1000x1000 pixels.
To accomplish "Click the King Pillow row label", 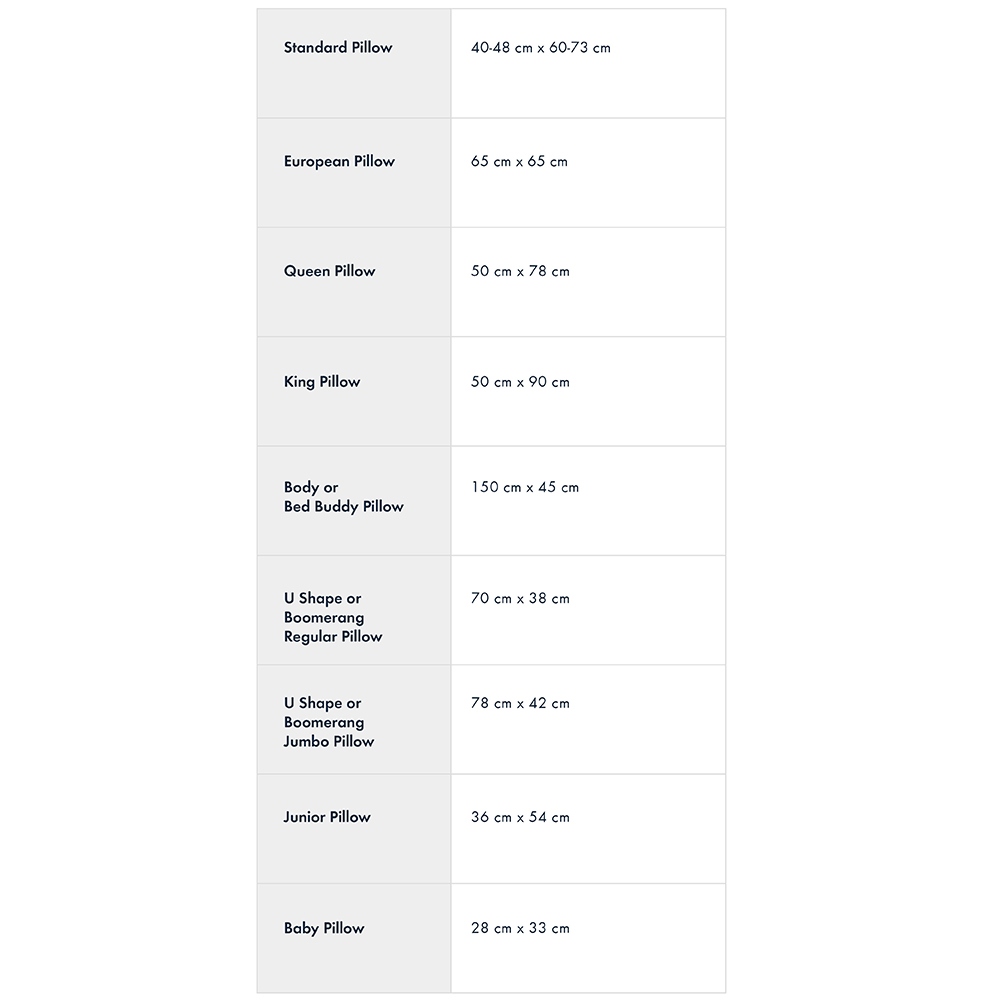I will click(322, 382).
